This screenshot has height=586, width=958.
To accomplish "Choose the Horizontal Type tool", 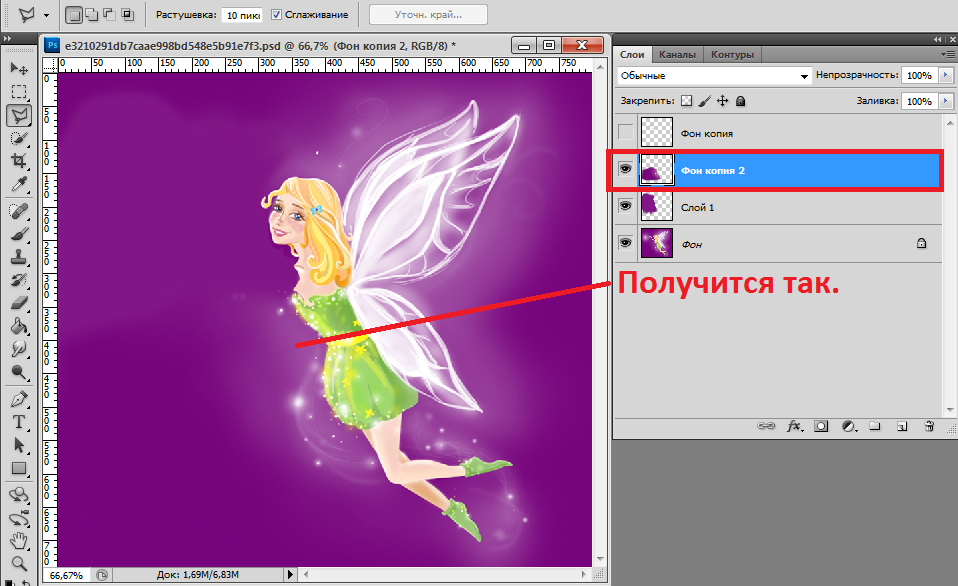I will [18, 421].
